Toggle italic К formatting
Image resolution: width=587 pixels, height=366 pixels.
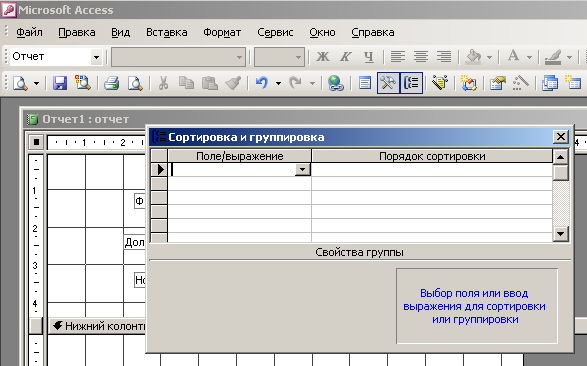346,57
